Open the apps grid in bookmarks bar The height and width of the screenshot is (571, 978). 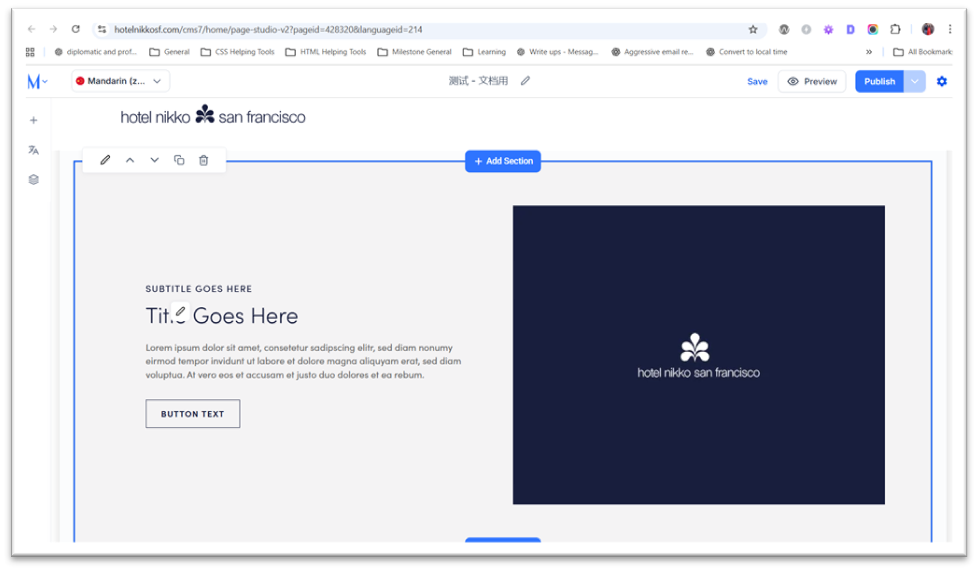coord(30,52)
